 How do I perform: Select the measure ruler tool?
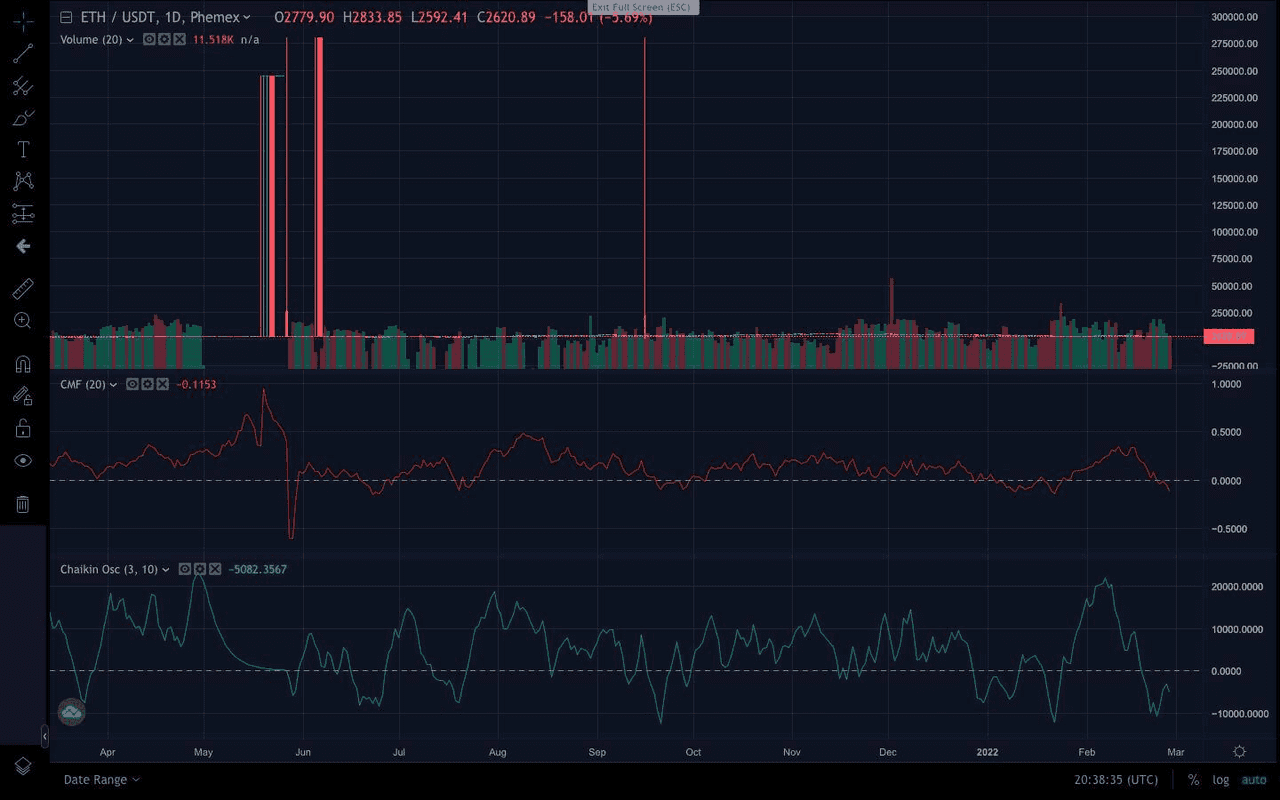click(x=22, y=288)
